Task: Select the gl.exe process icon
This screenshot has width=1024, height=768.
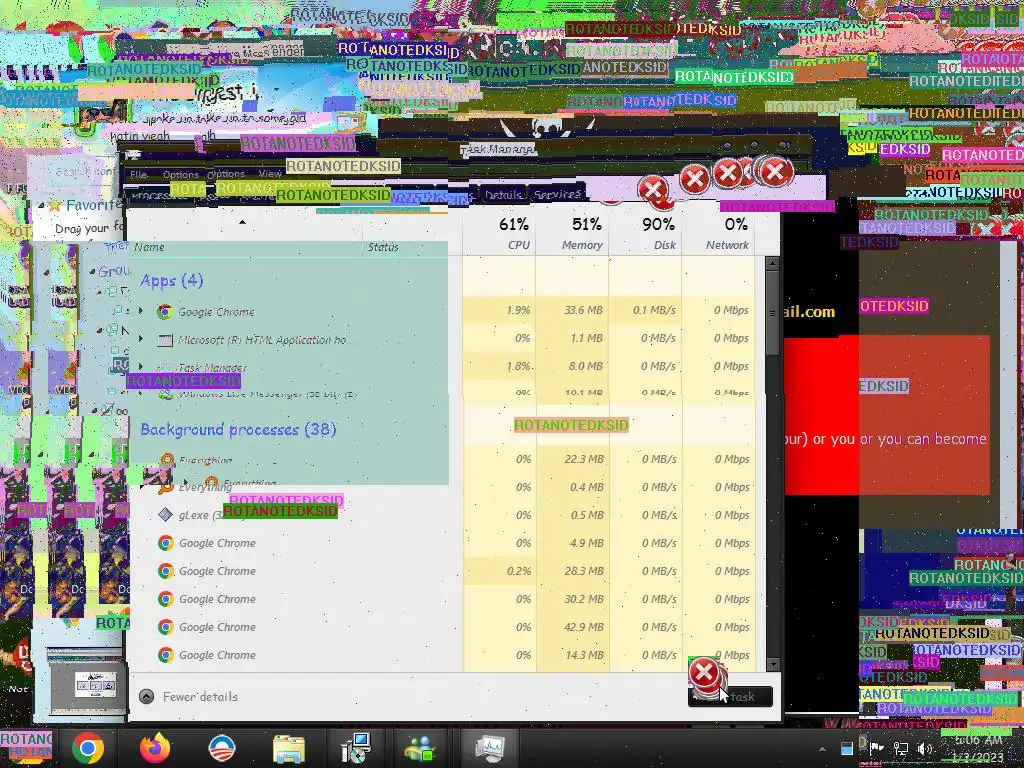Action: click(166, 515)
